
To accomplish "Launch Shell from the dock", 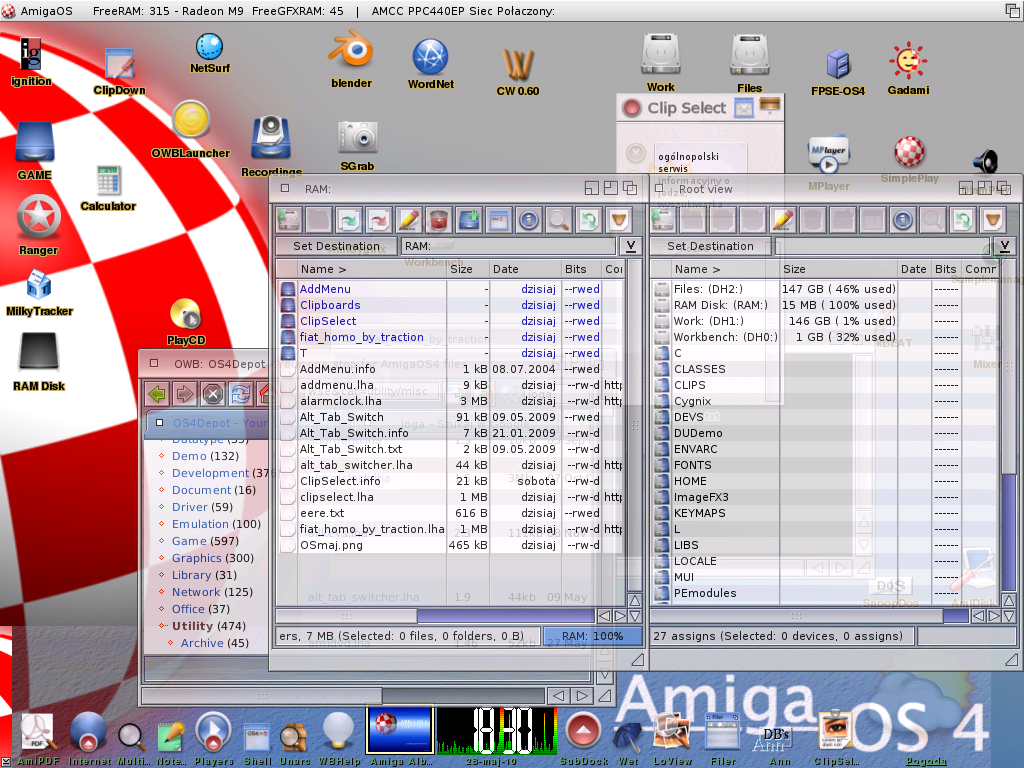I will 258,743.
